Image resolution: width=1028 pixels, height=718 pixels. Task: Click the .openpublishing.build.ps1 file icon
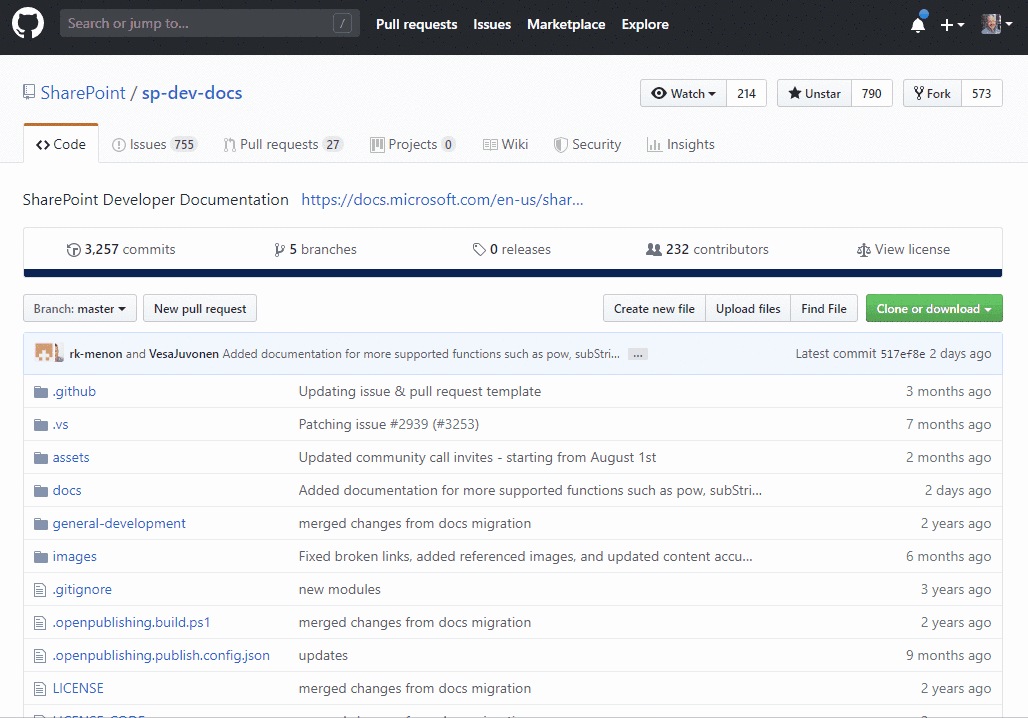point(40,622)
